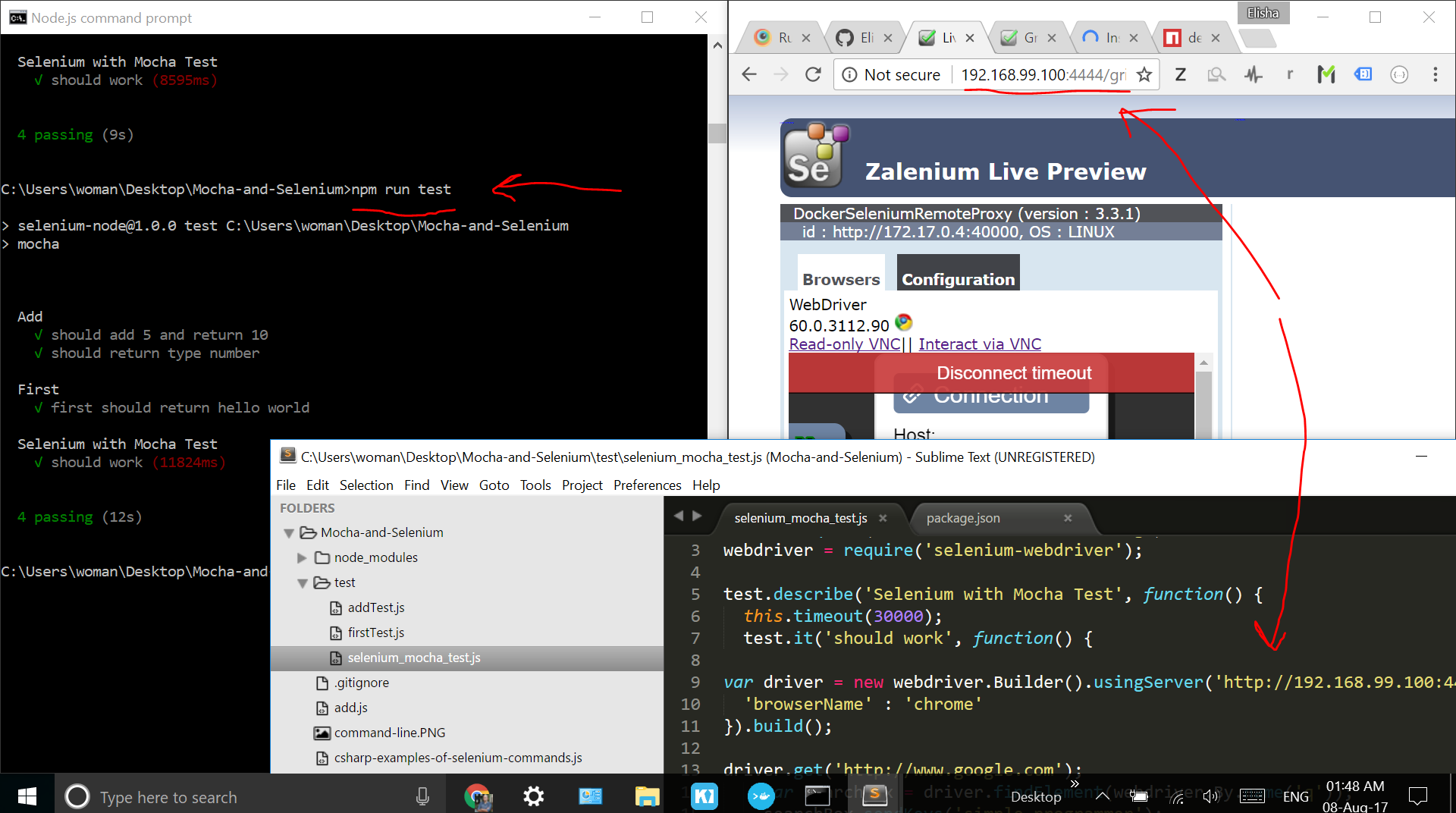This screenshot has height=813, width=1456.
Task: Click the Selenium logo on Zalenium page
Action: click(816, 155)
